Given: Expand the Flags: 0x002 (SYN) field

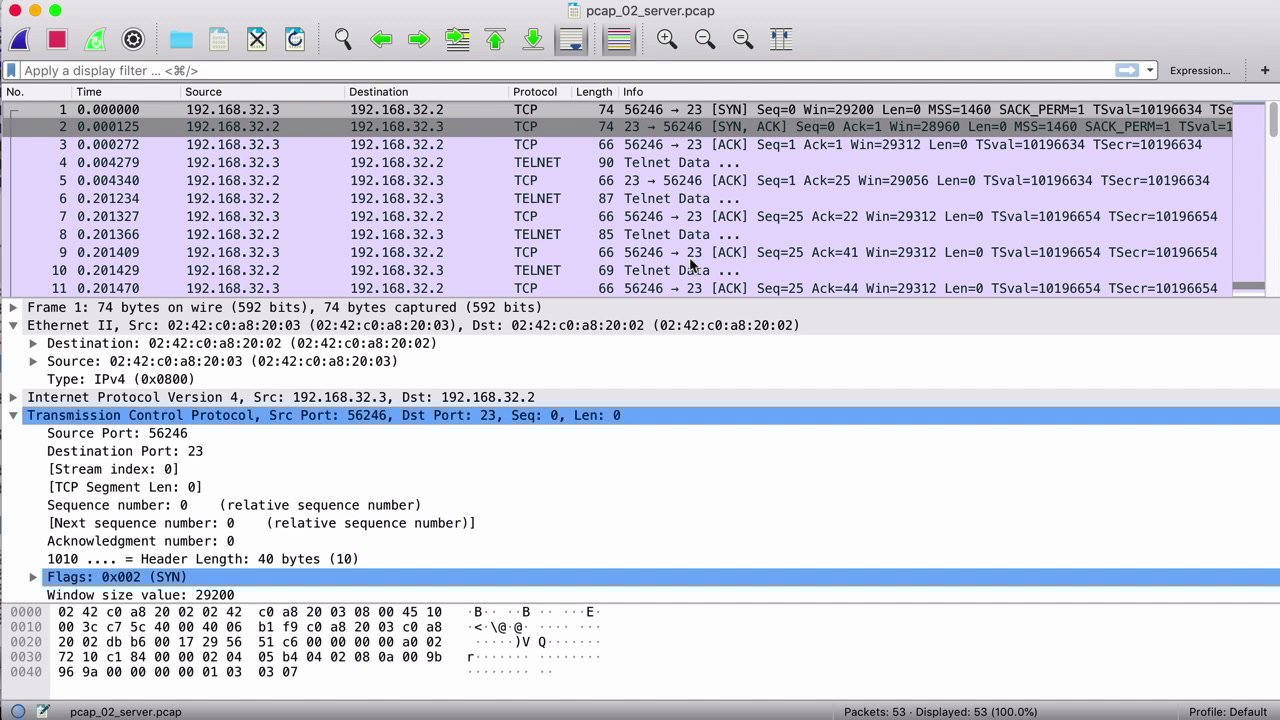Looking at the screenshot, I should 33,577.
